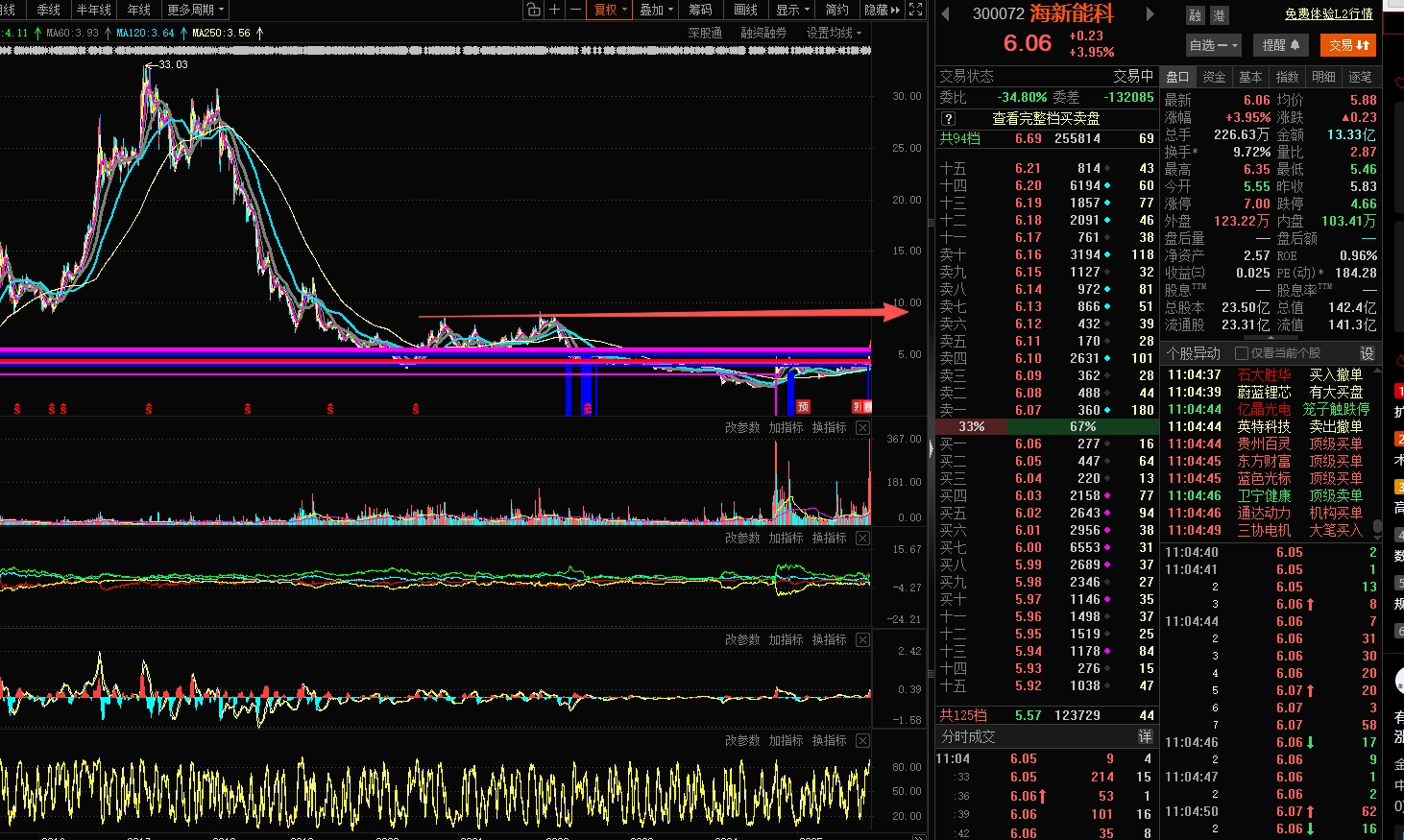Open the 复权 dropdown
This screenshot has width=1404, height=840.
coord(610,10)
